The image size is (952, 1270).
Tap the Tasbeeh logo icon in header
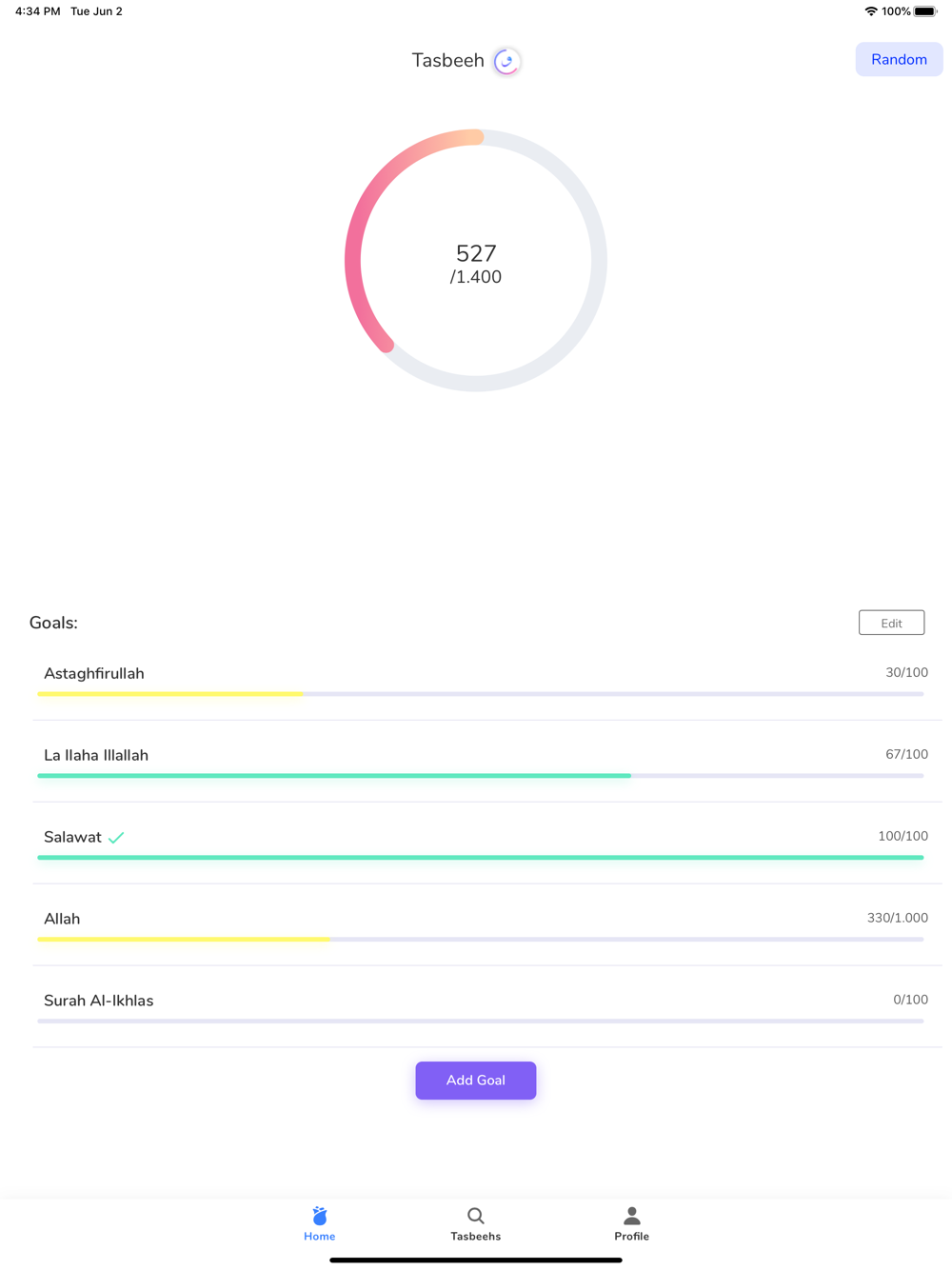pos(506,61)
